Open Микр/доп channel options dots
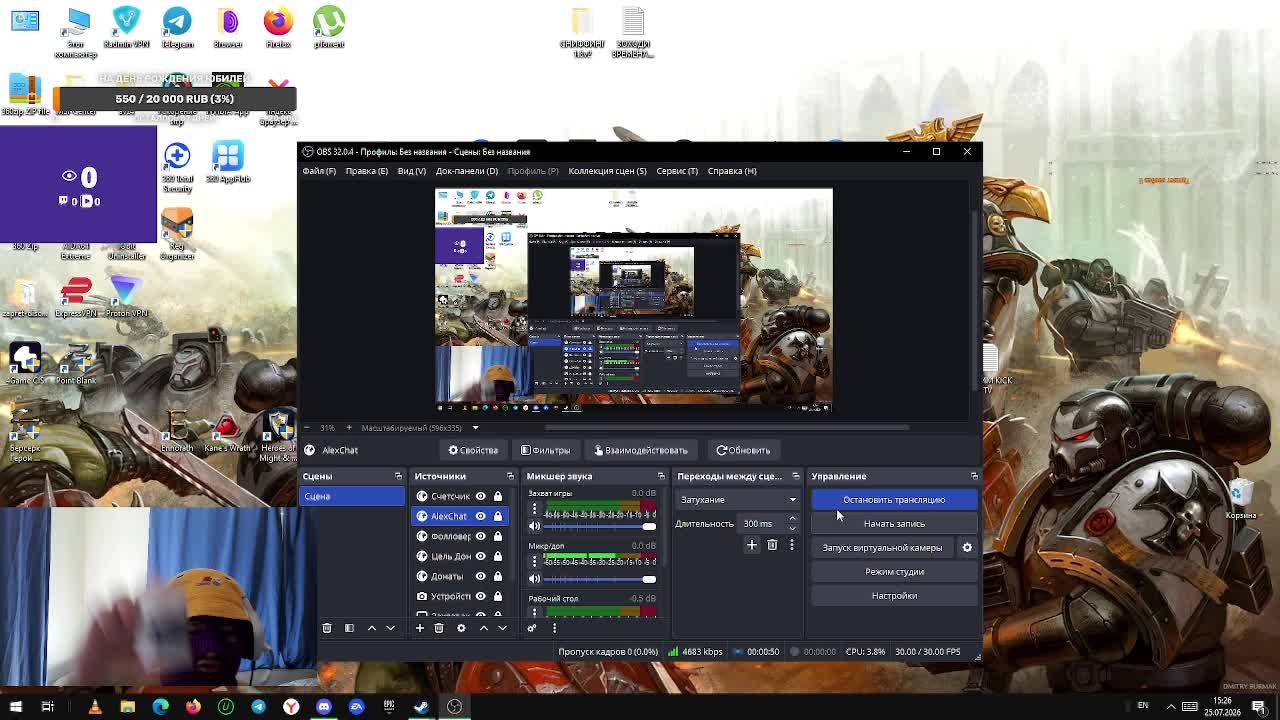Screen dimensions: 1280x720 534,561
